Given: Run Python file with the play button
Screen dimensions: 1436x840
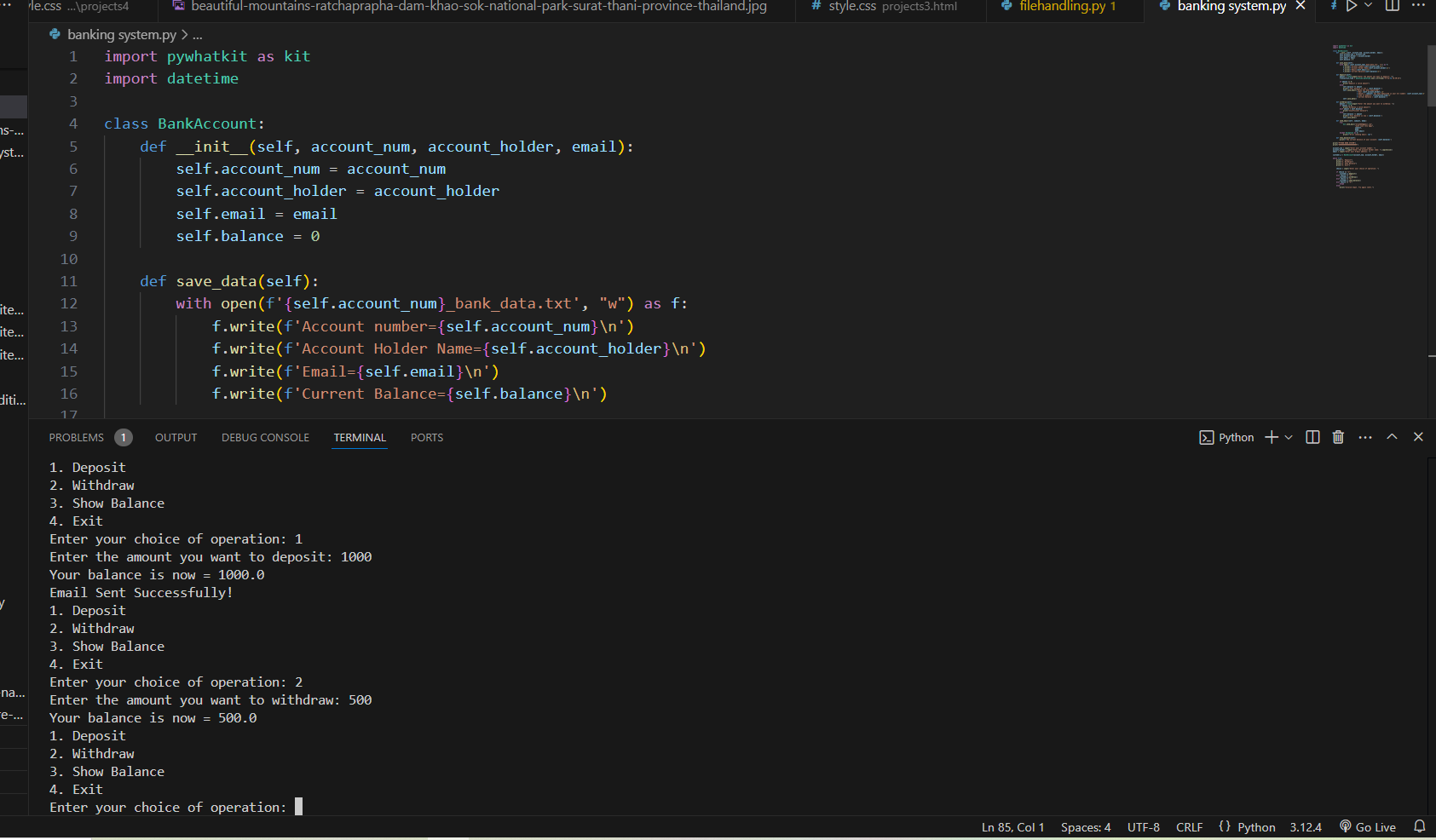Looking at the screenshot, I should pyautogui.click(x=1352, y=6).
